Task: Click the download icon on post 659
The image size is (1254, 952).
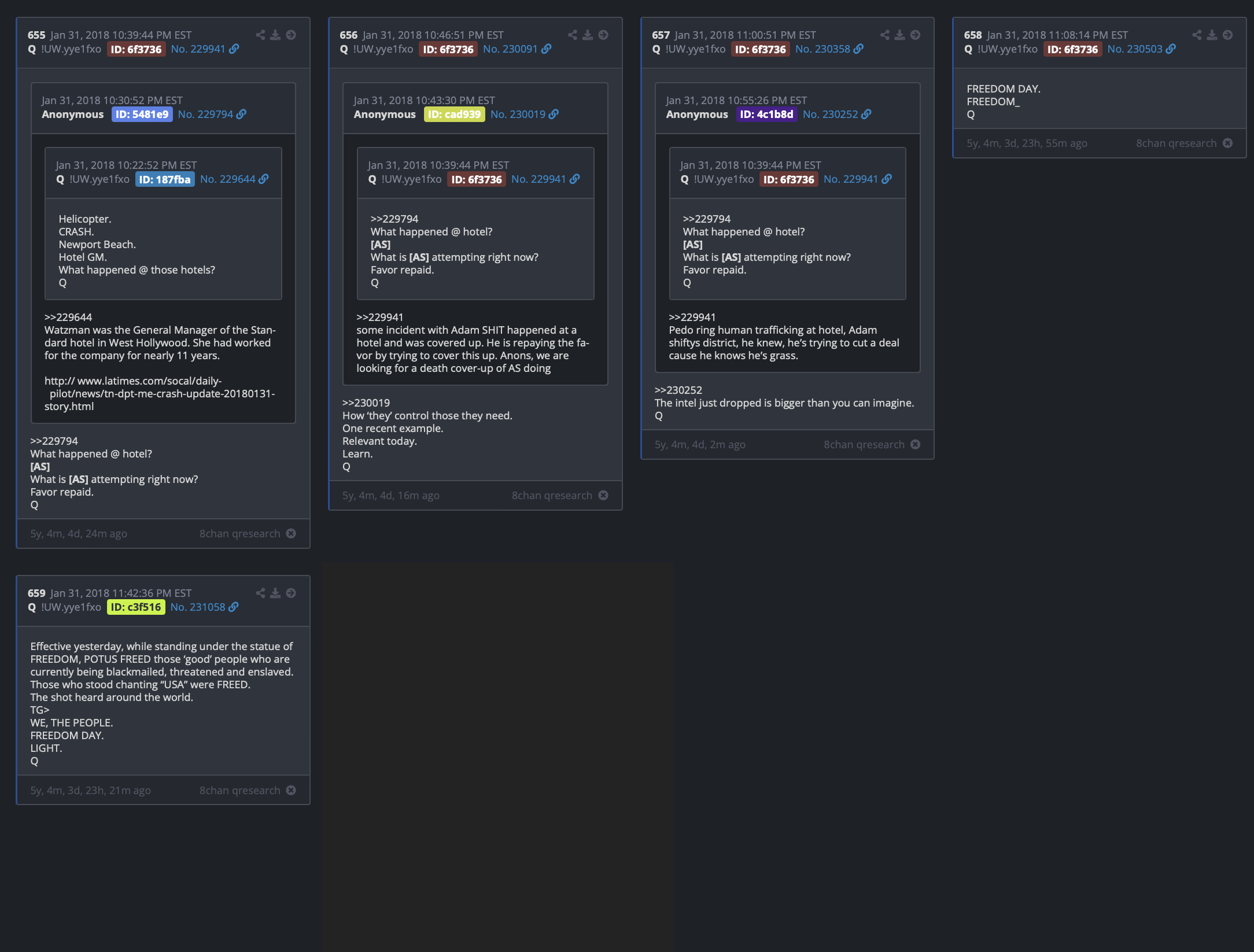Action: pyautogui.click(x=276, y=593)
